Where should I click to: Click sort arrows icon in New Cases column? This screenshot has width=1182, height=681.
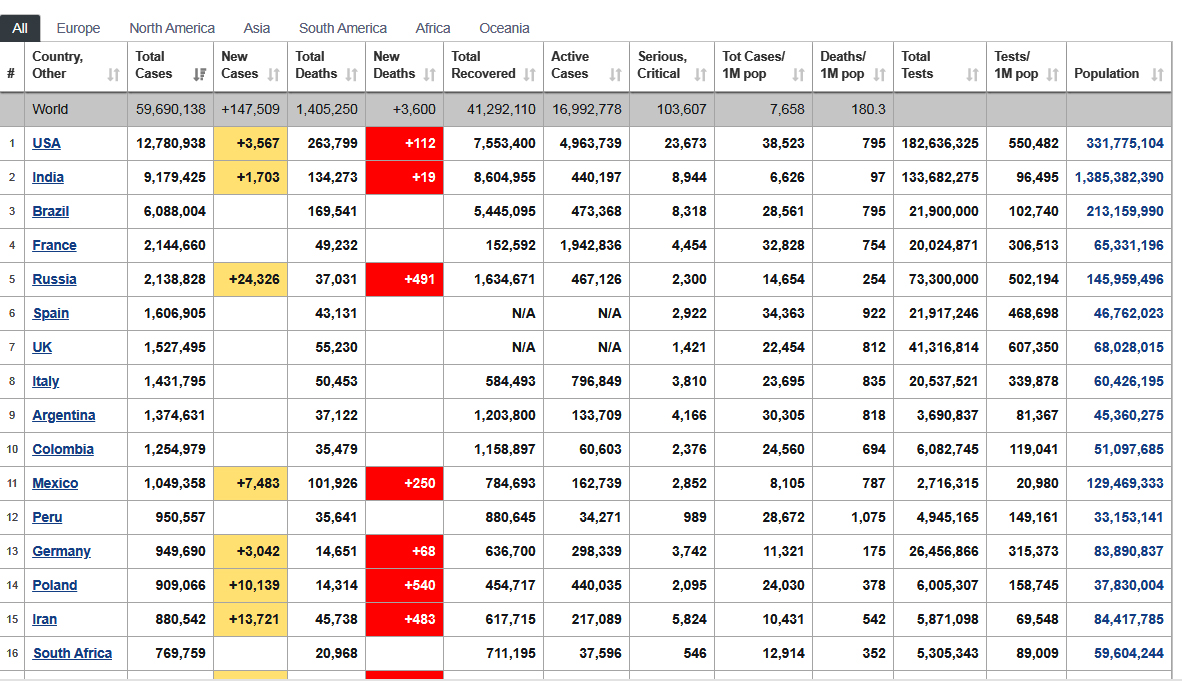(x=274, y=75)
